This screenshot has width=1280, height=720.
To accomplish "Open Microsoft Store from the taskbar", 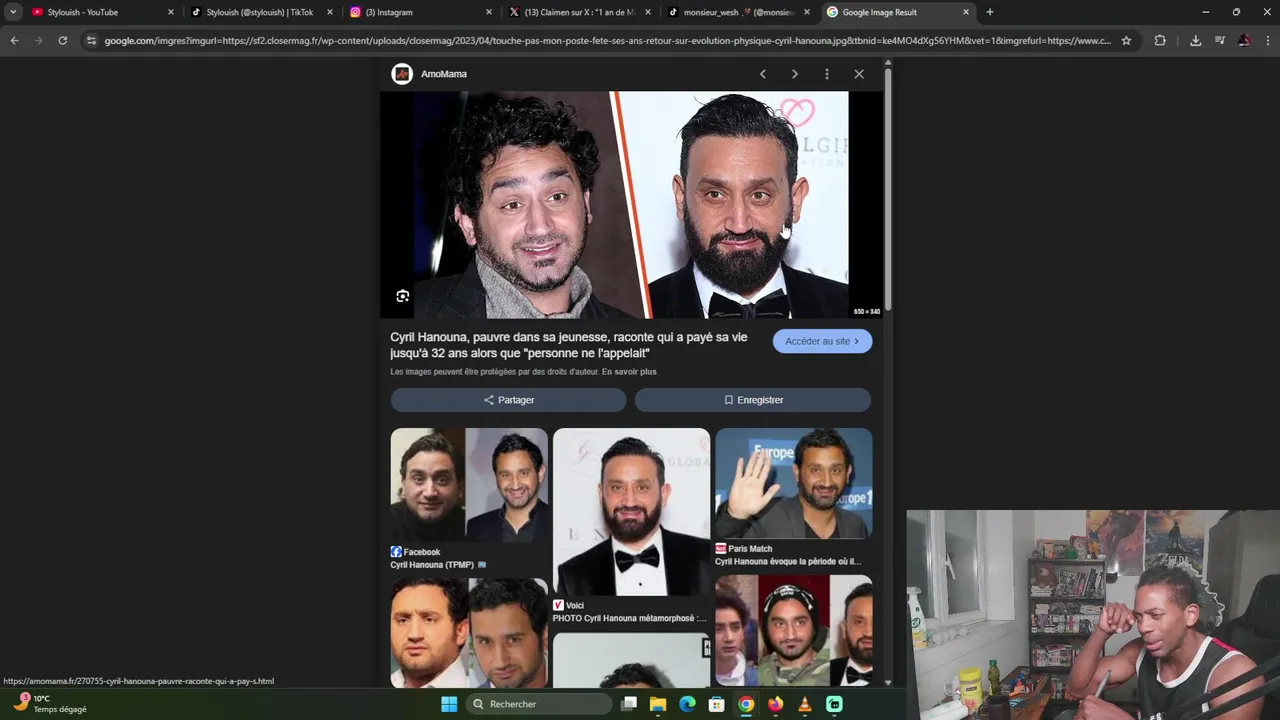I will tap(716, 704).
